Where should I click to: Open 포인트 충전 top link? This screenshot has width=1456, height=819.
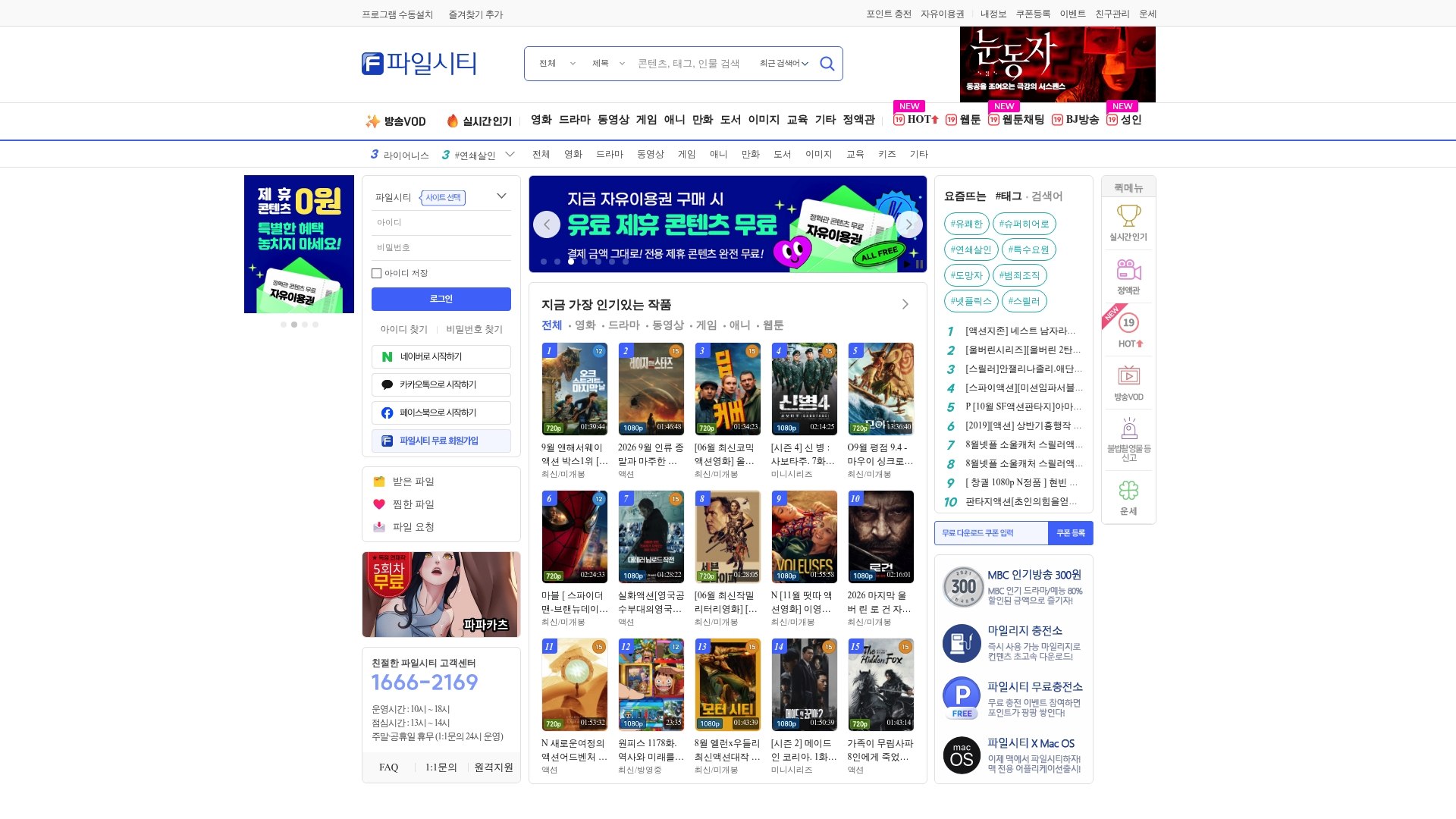[x=888, y=14]
